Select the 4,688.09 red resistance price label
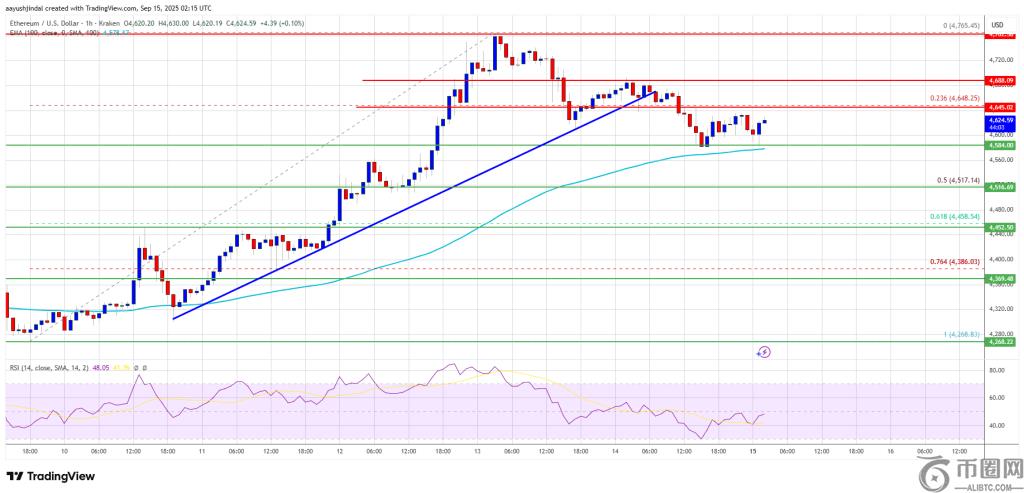This screenshot has width=1024, height=493. point(1001,79)
